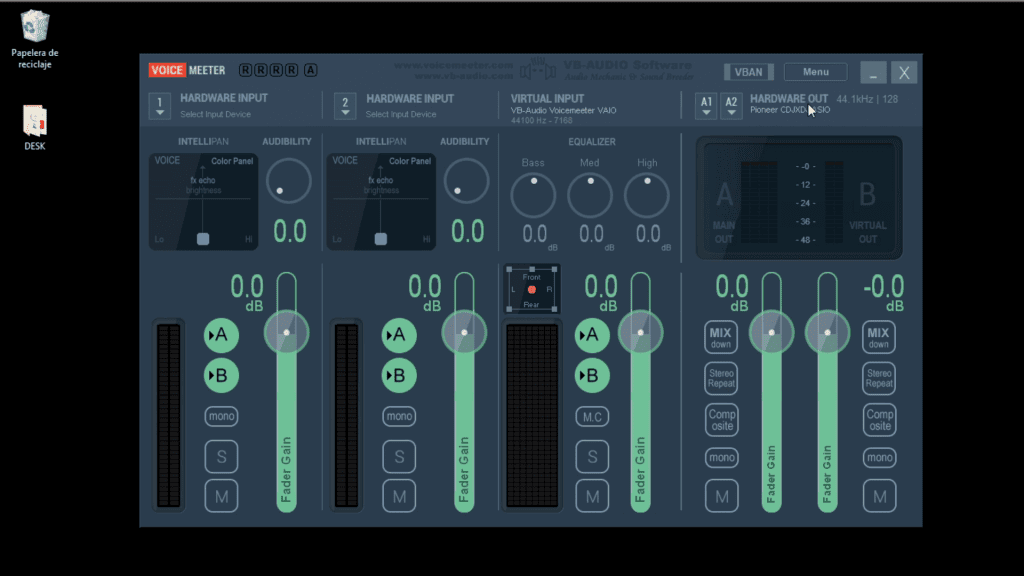Click the first R indicator beside the logo
The height and width of the screenshot is (576, 1024).
[245, 70]
